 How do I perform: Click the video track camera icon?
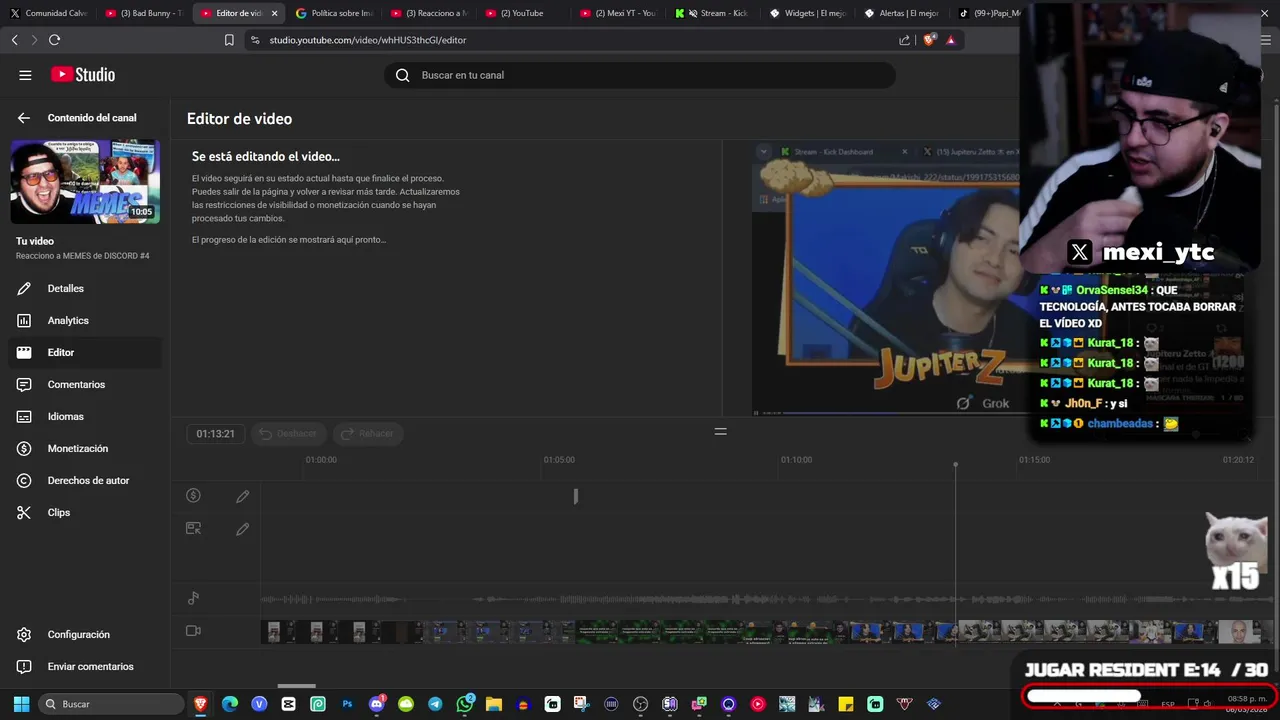click(194, 631)
